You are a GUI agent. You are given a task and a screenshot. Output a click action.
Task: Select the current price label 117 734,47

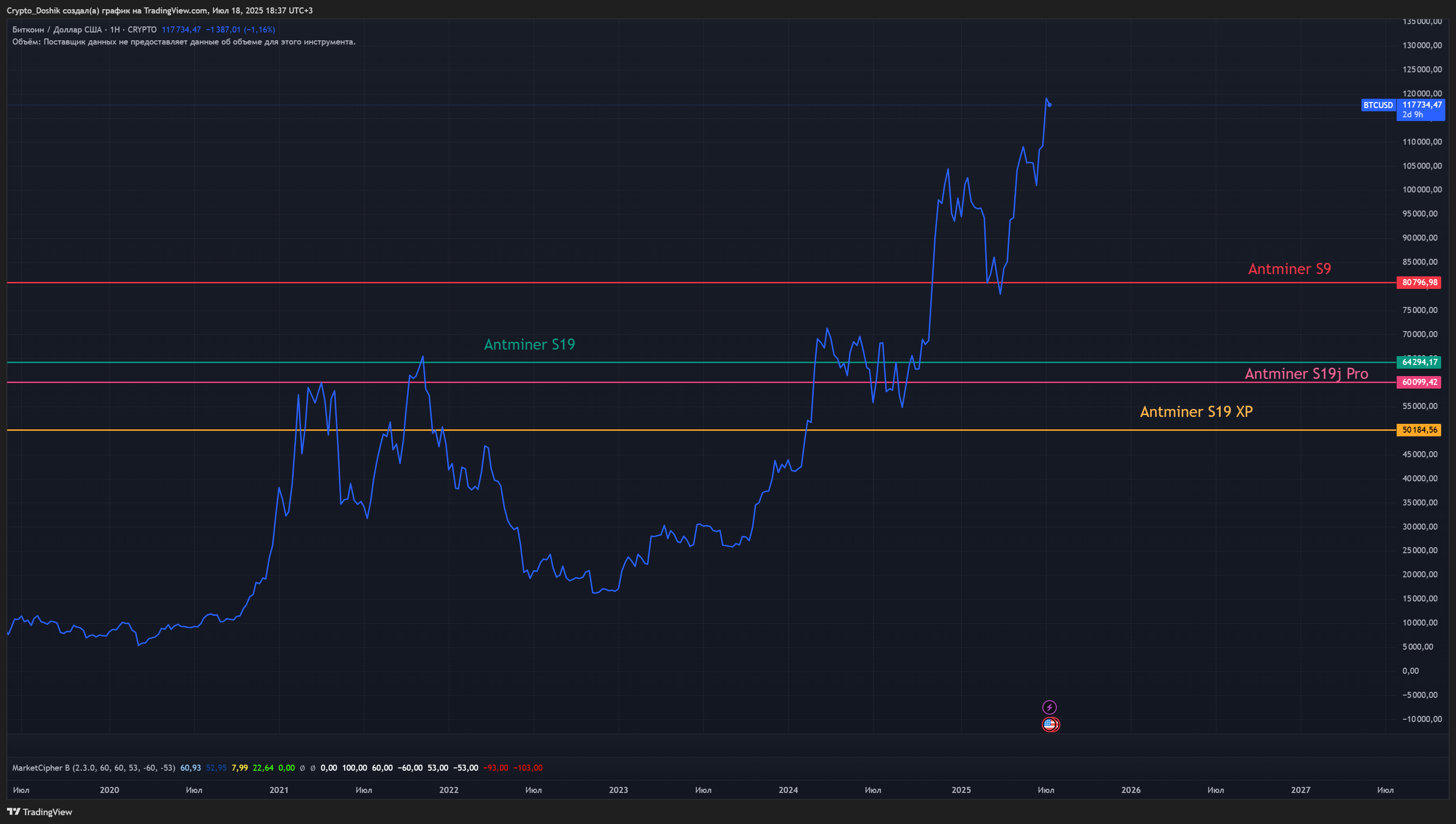(1422, 105)
